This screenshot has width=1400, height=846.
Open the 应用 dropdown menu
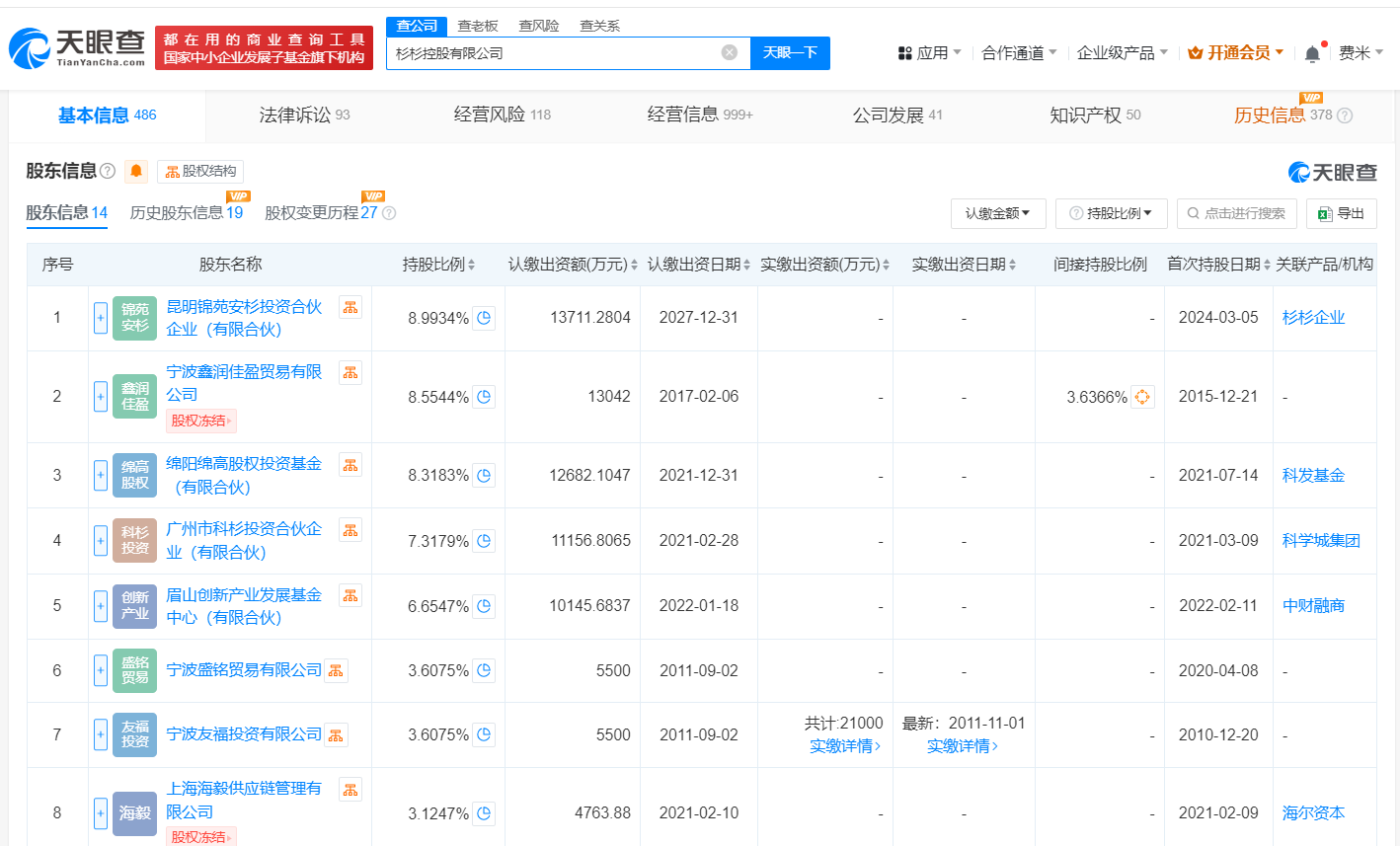pos(929,53)
